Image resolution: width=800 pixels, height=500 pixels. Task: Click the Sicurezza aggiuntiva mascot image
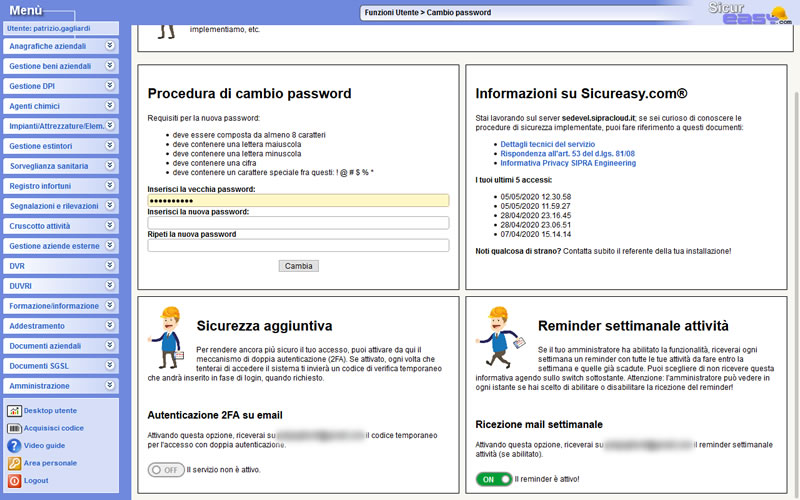[166, 338]
